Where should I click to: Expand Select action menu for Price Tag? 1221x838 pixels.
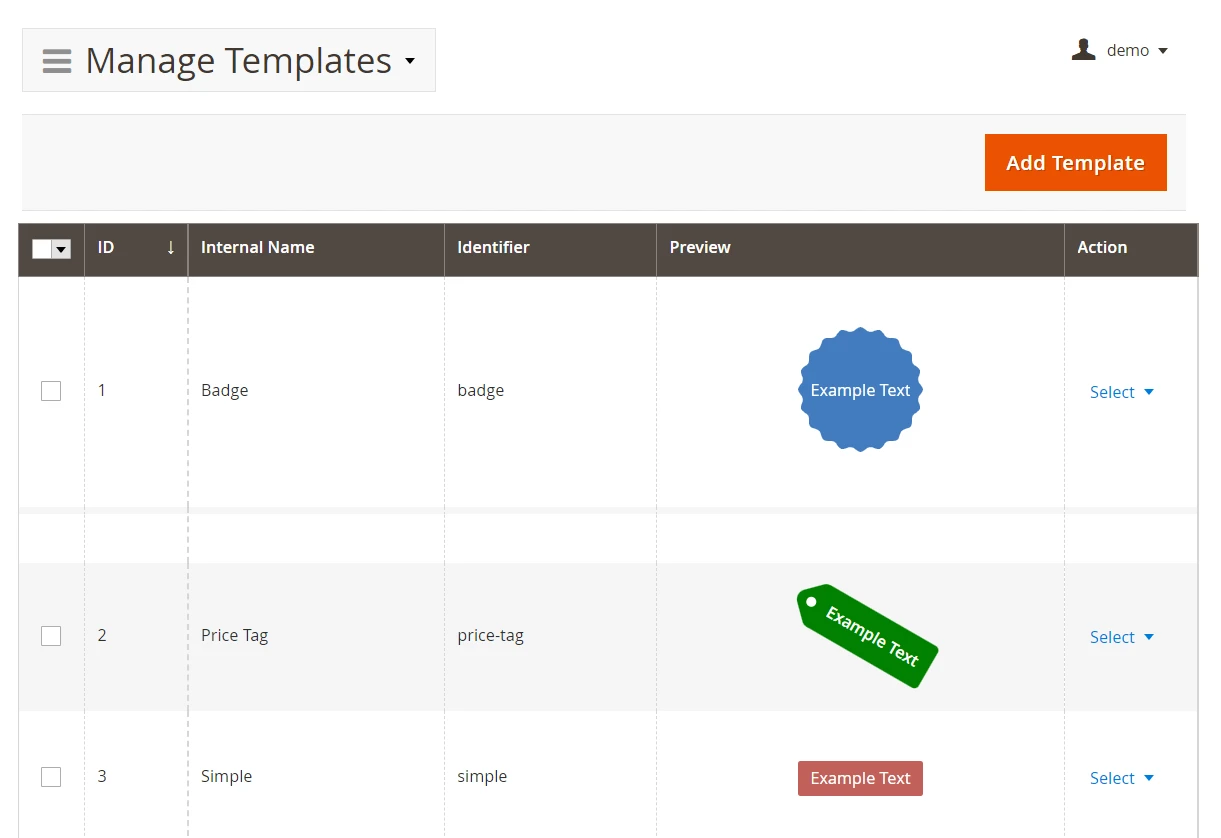point(1121,637)
